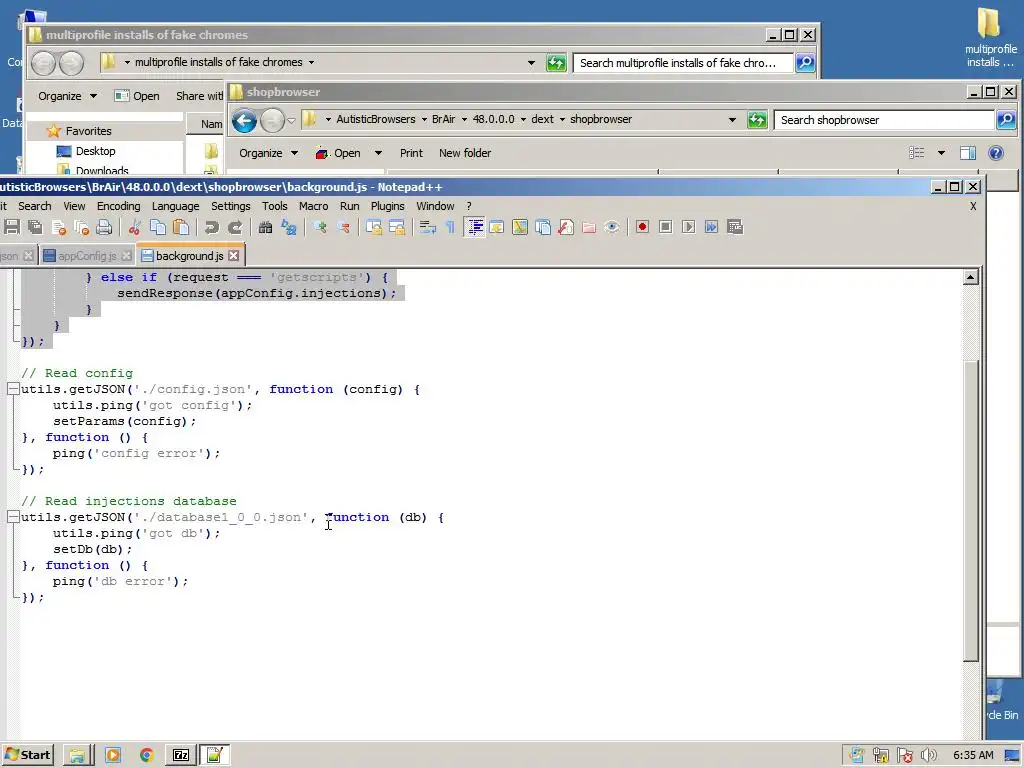
Task: Start macro recording with red dot
Action: tap(643, 227)
